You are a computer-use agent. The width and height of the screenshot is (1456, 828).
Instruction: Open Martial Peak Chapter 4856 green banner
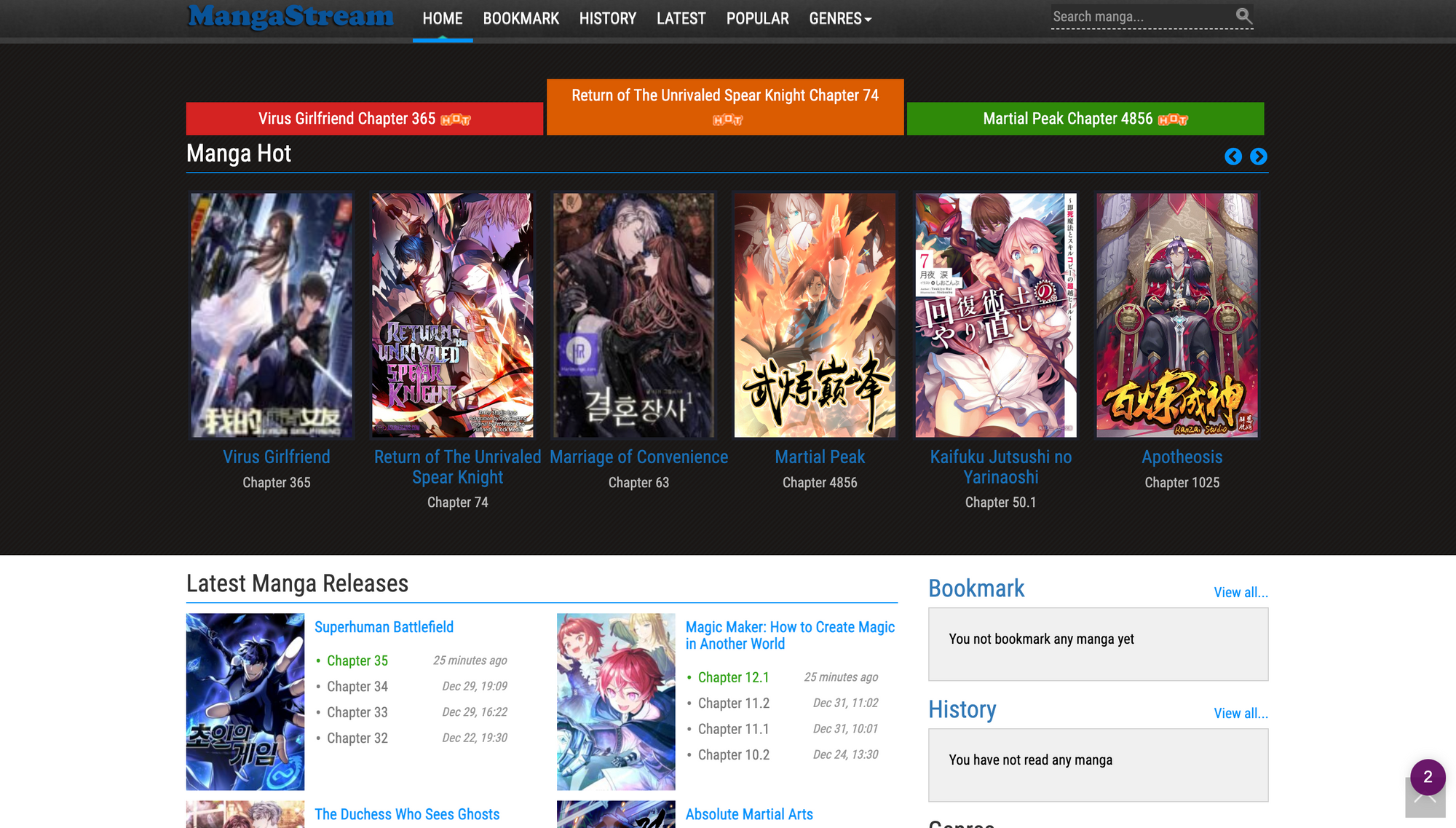pyautogui.click(x=1085, y=119)
